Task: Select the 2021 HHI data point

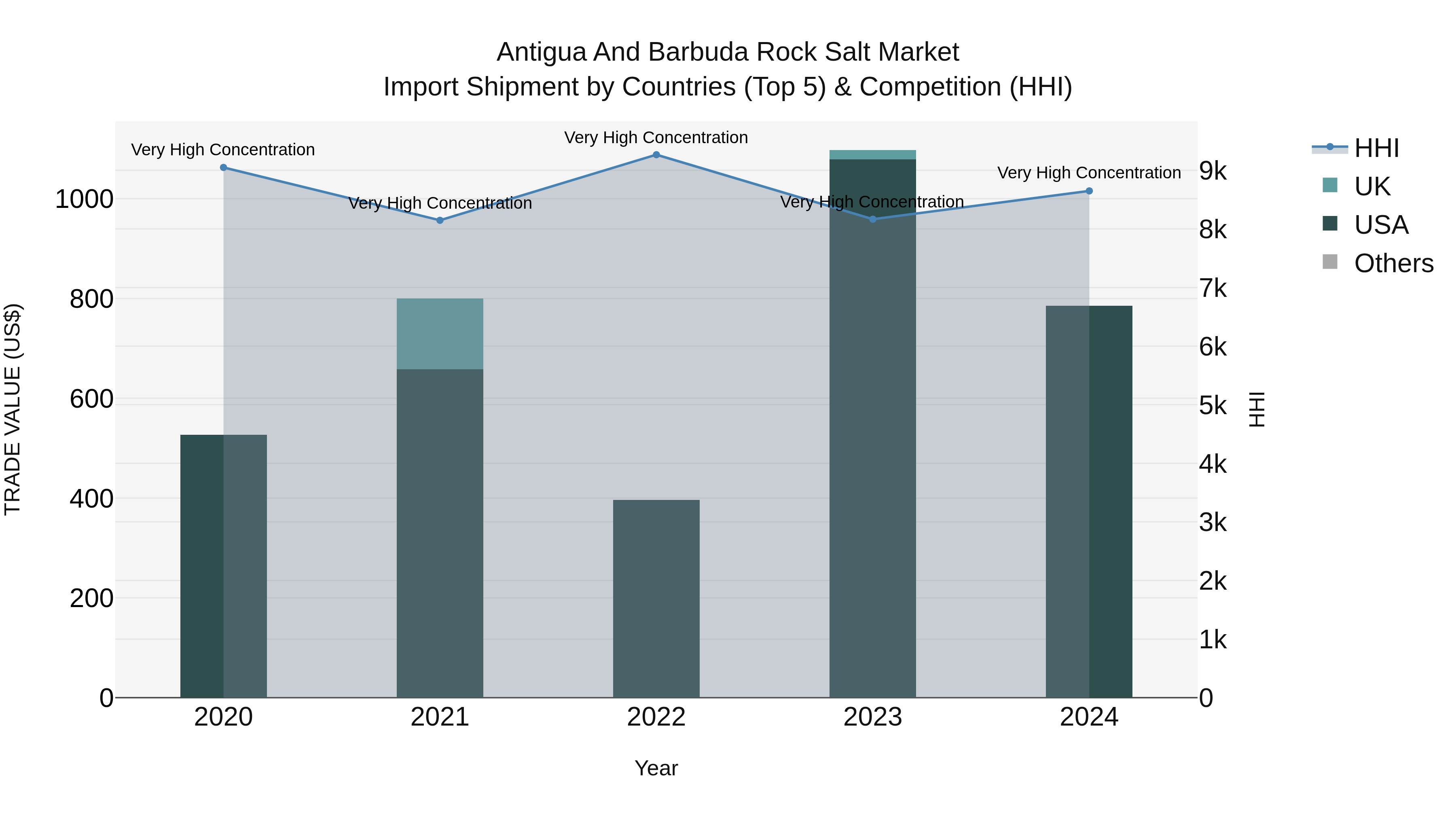Action: click(x=440, y=220)
